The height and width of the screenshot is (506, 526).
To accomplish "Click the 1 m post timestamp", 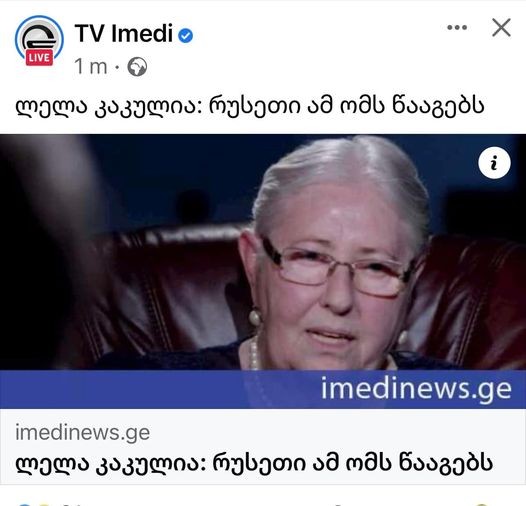I will tap(91, 66).
